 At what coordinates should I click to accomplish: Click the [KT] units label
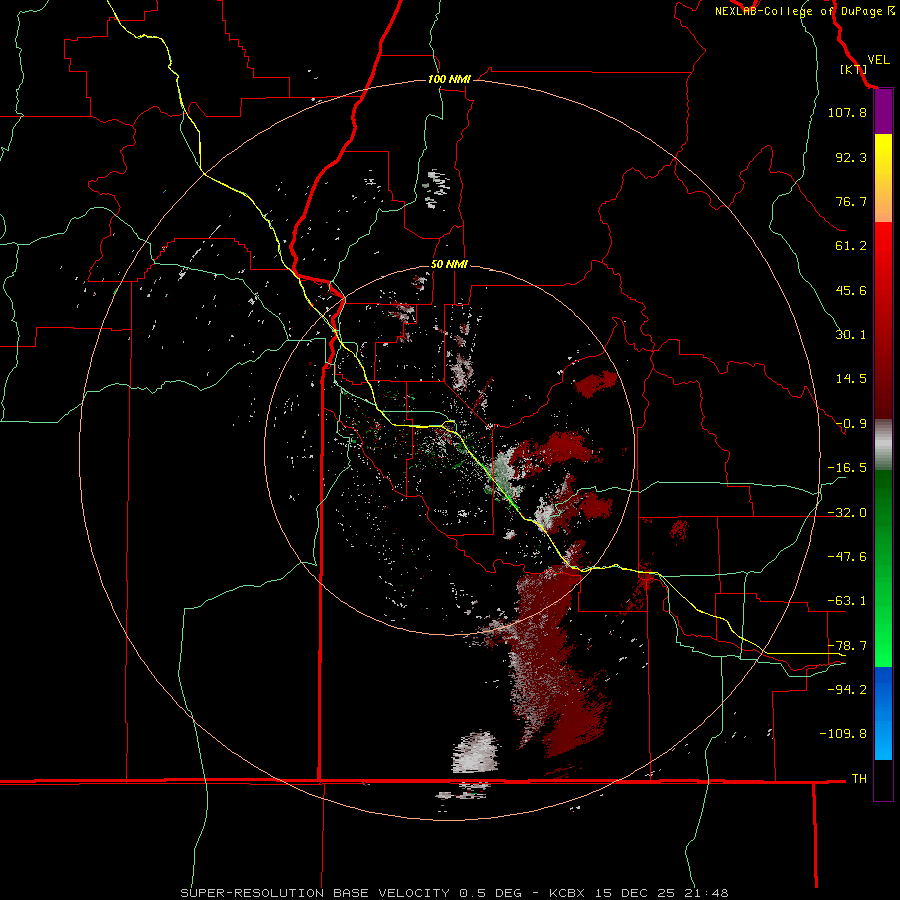point(853,69)
